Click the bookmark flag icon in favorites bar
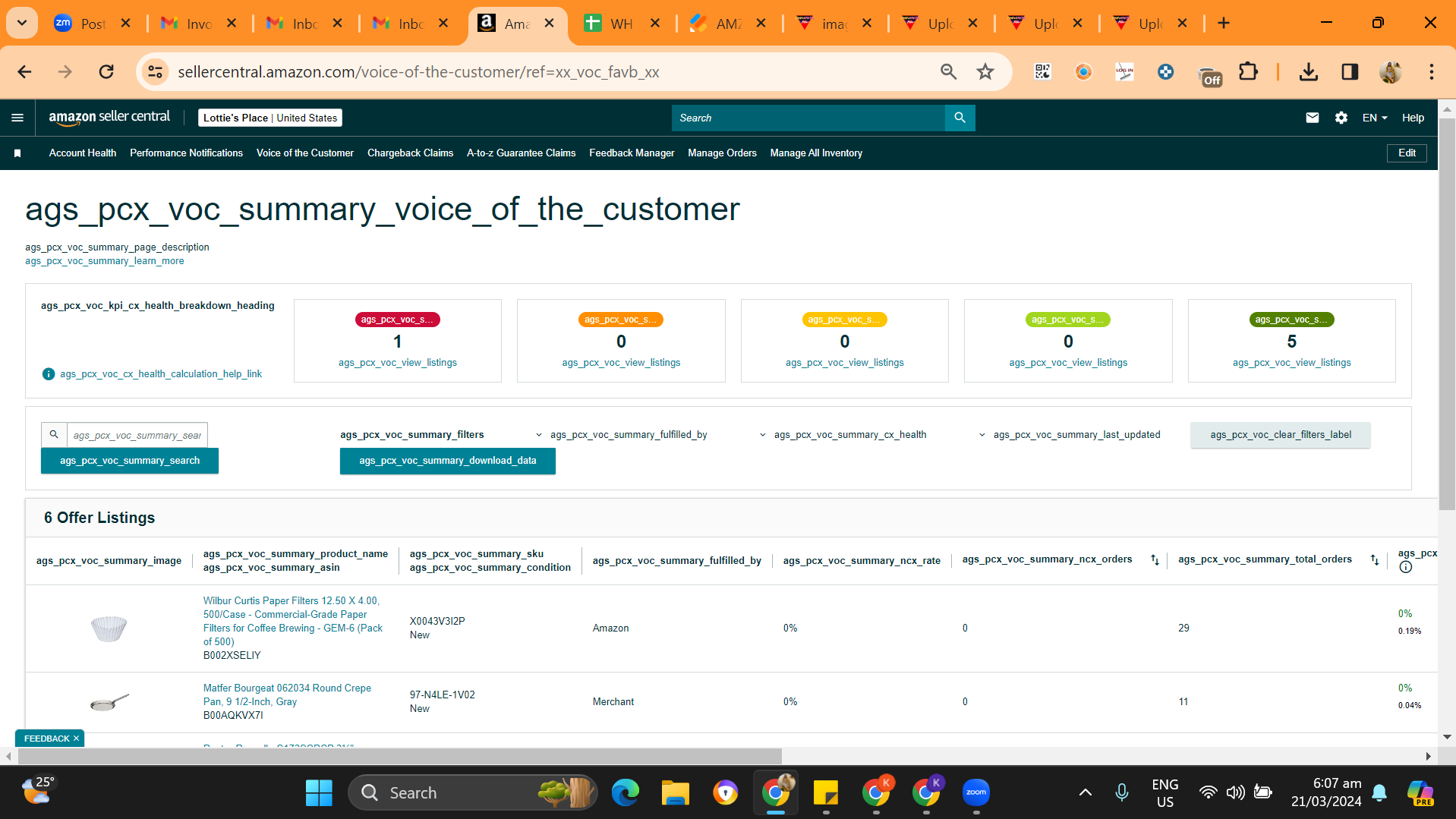 point(17,153)
